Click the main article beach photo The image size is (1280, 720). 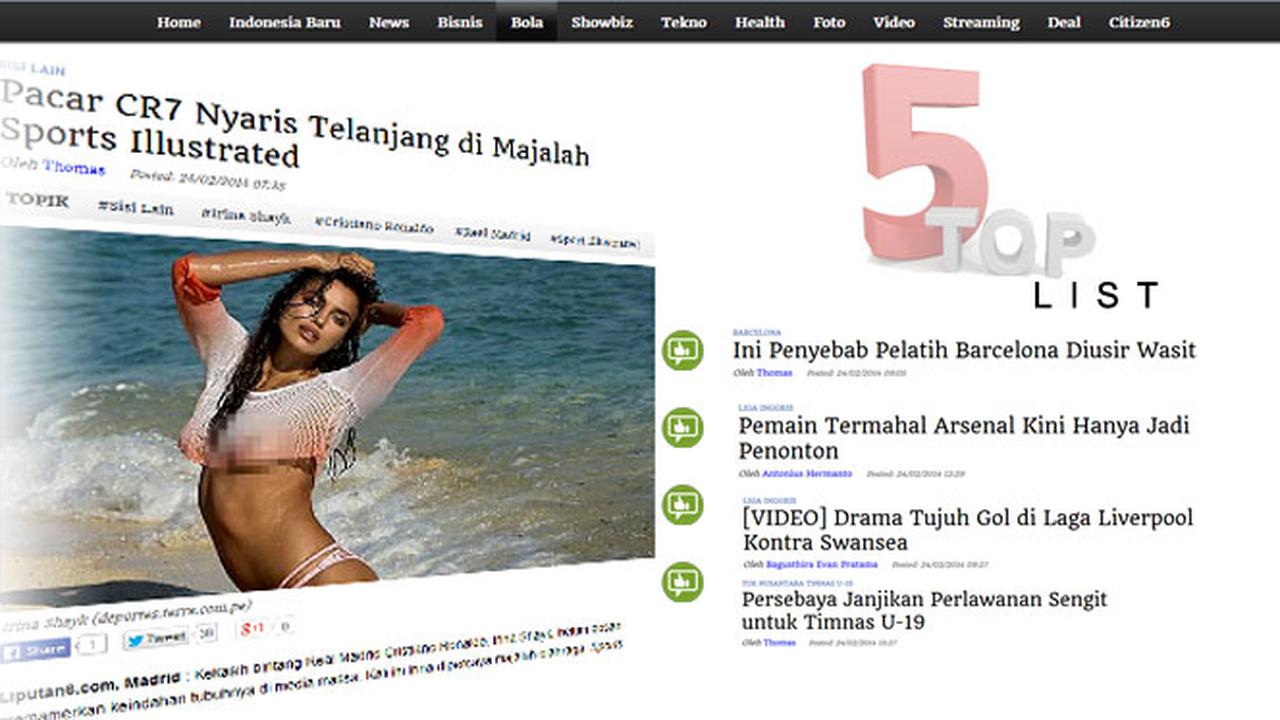pyautogui.click(x=327, y=416)
